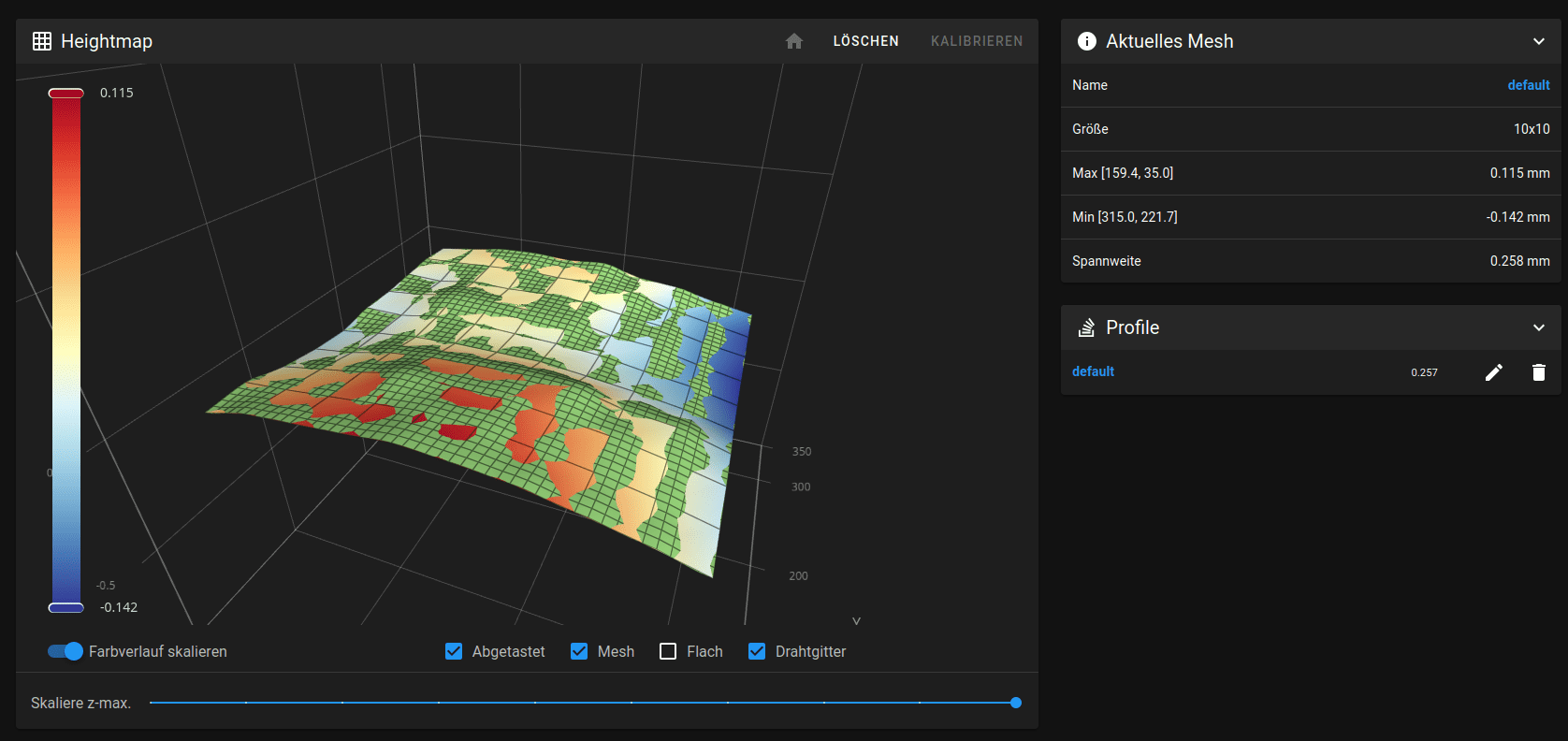Uncheck the Mesh checkbox
Viewport: 1568px width, 741px height.
579,651
